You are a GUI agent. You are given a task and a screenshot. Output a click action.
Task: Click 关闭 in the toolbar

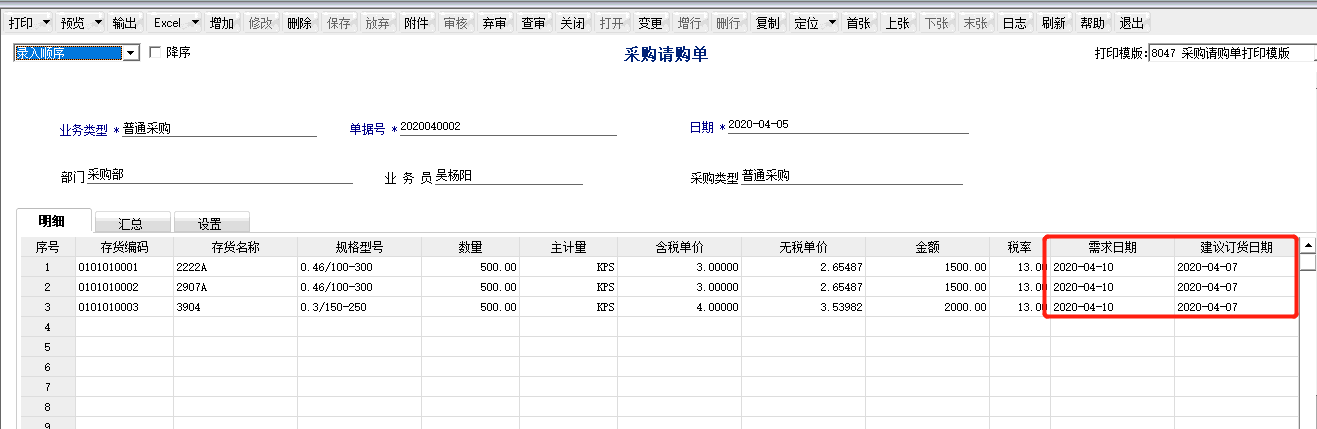pos(572,23)
